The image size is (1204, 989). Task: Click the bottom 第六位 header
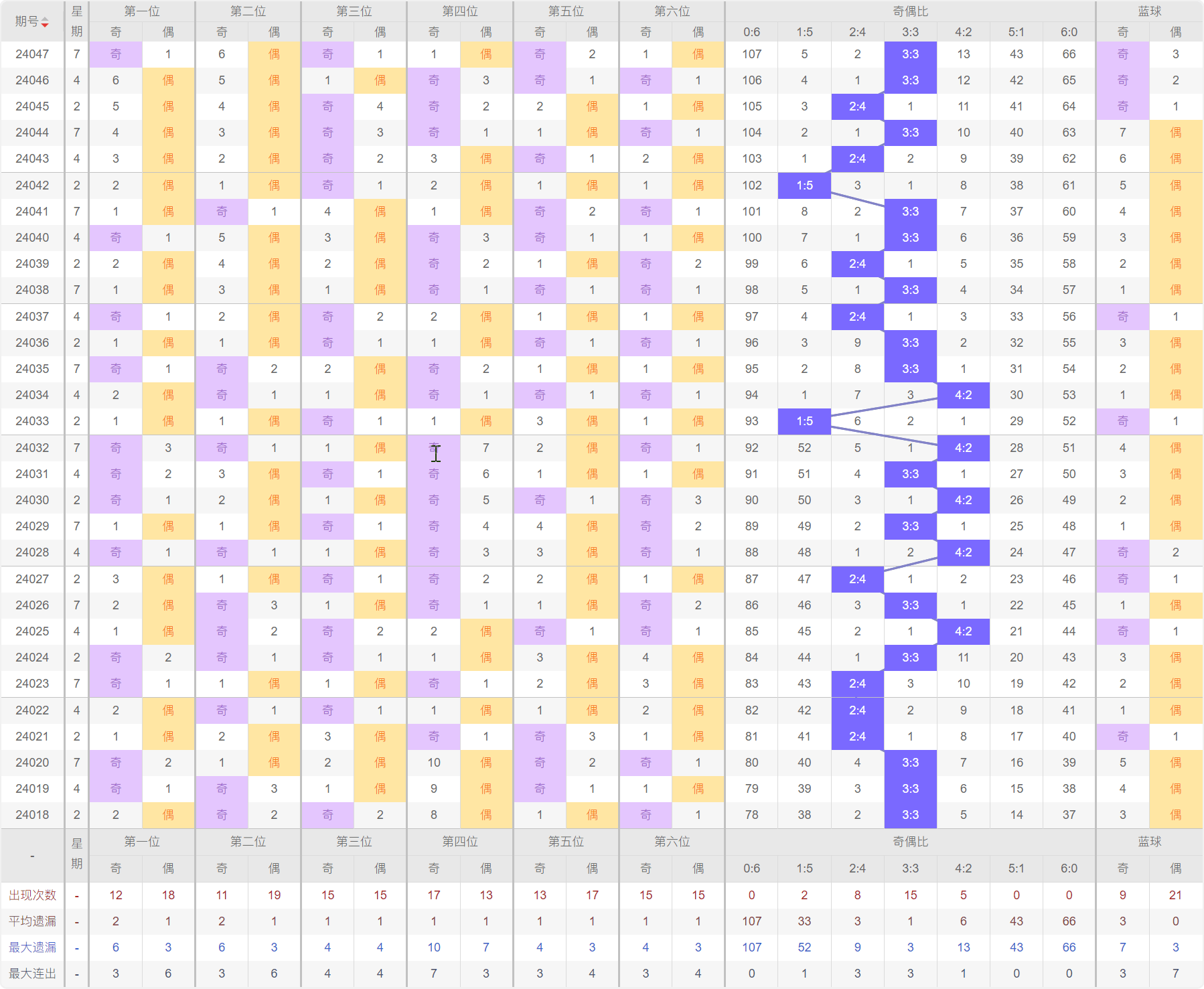(672, 842)
